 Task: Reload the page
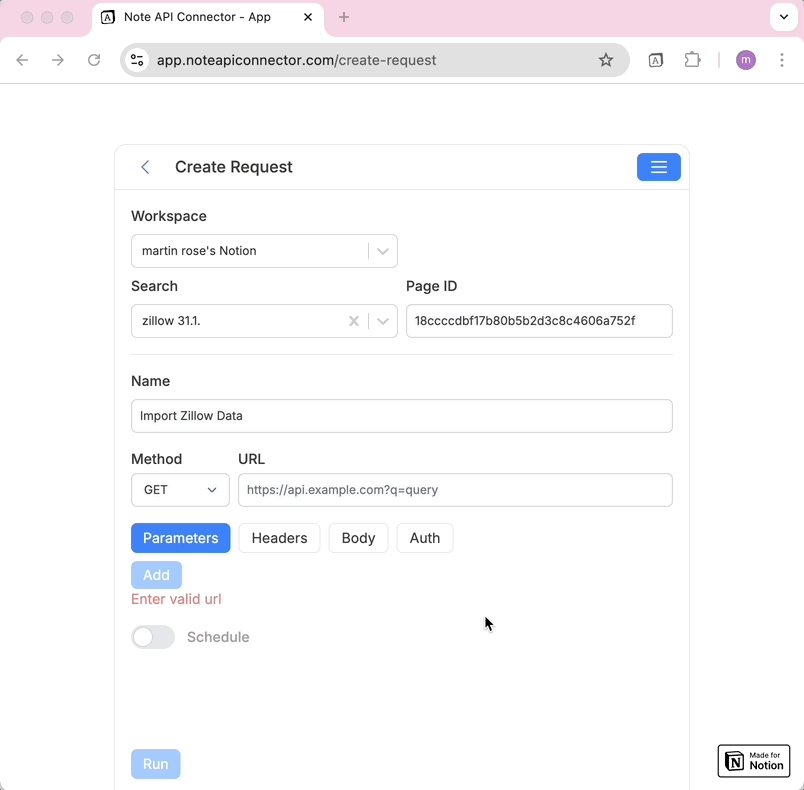click(x=94, y=60)
